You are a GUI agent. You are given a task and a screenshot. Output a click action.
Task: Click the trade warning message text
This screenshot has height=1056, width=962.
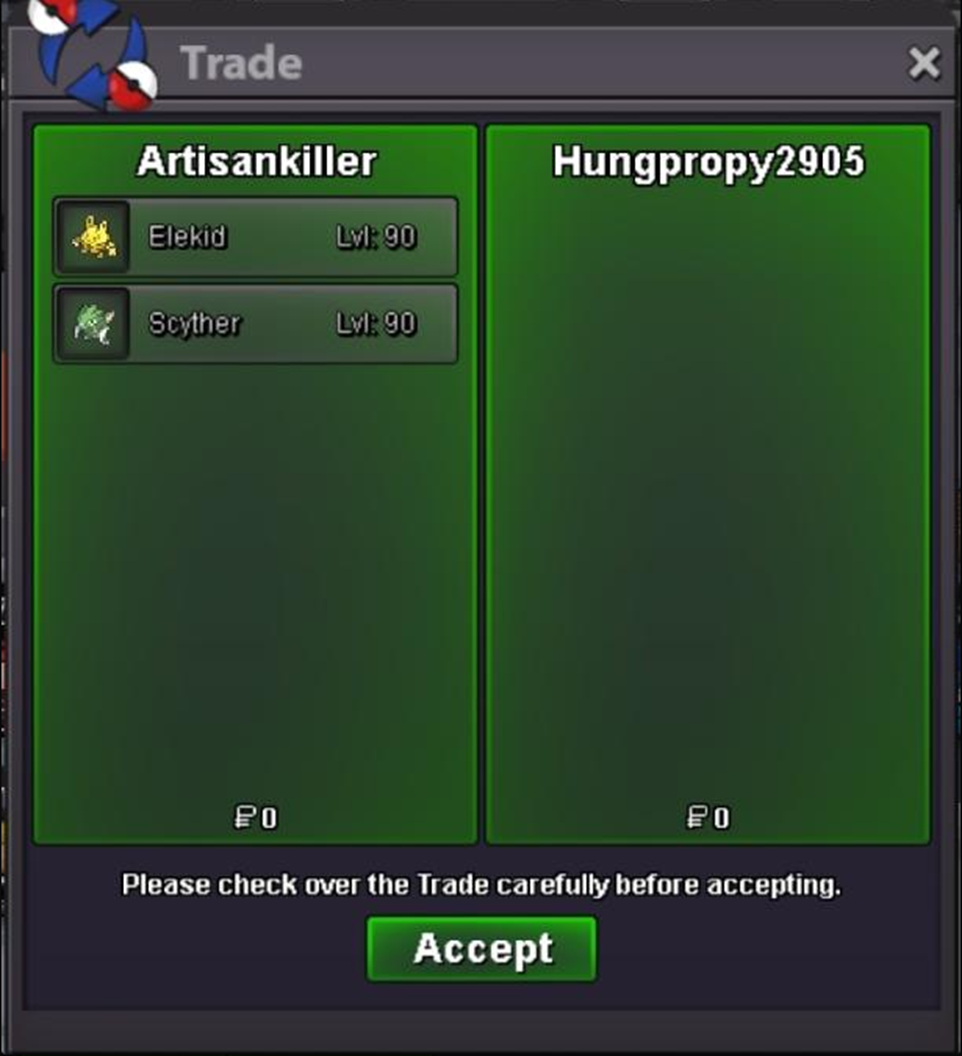(x=481, y=885)
